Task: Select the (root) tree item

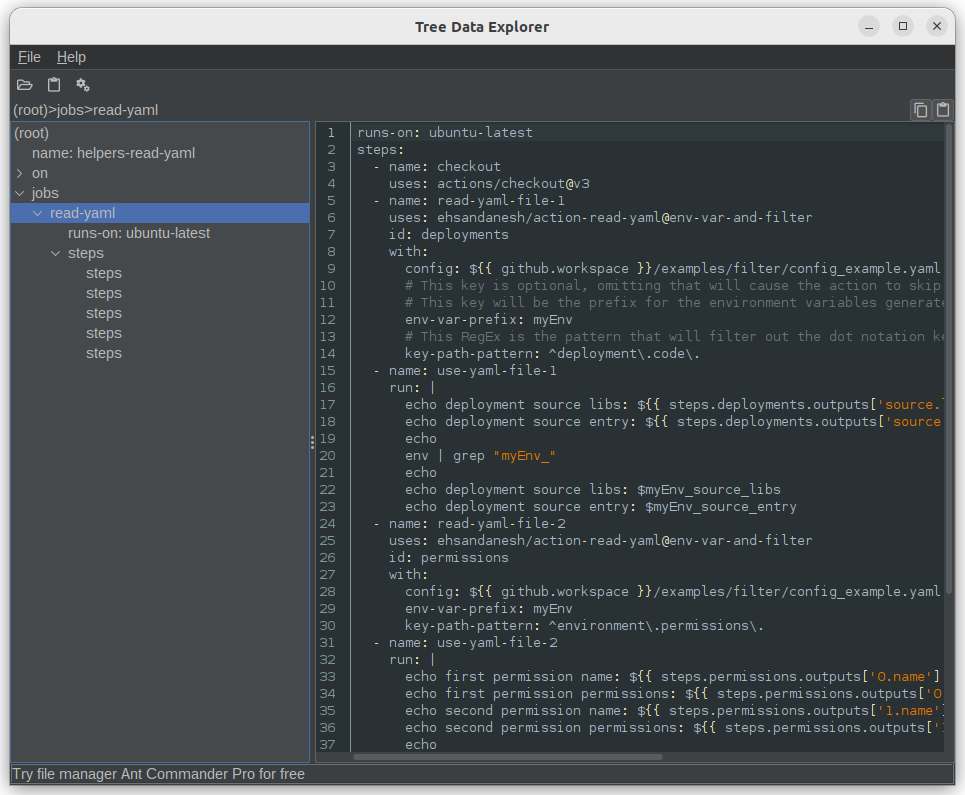Action: coord(31,132)
